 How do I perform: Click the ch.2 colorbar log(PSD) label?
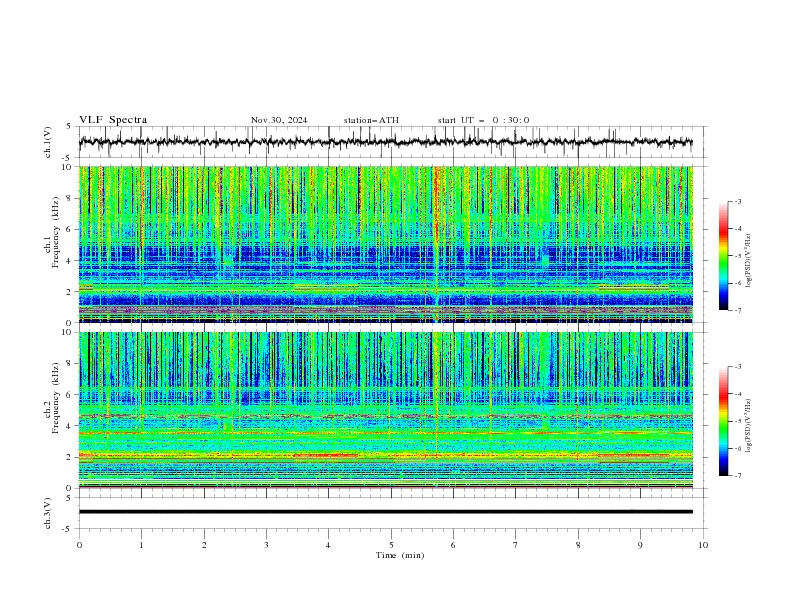coord(748,425)
